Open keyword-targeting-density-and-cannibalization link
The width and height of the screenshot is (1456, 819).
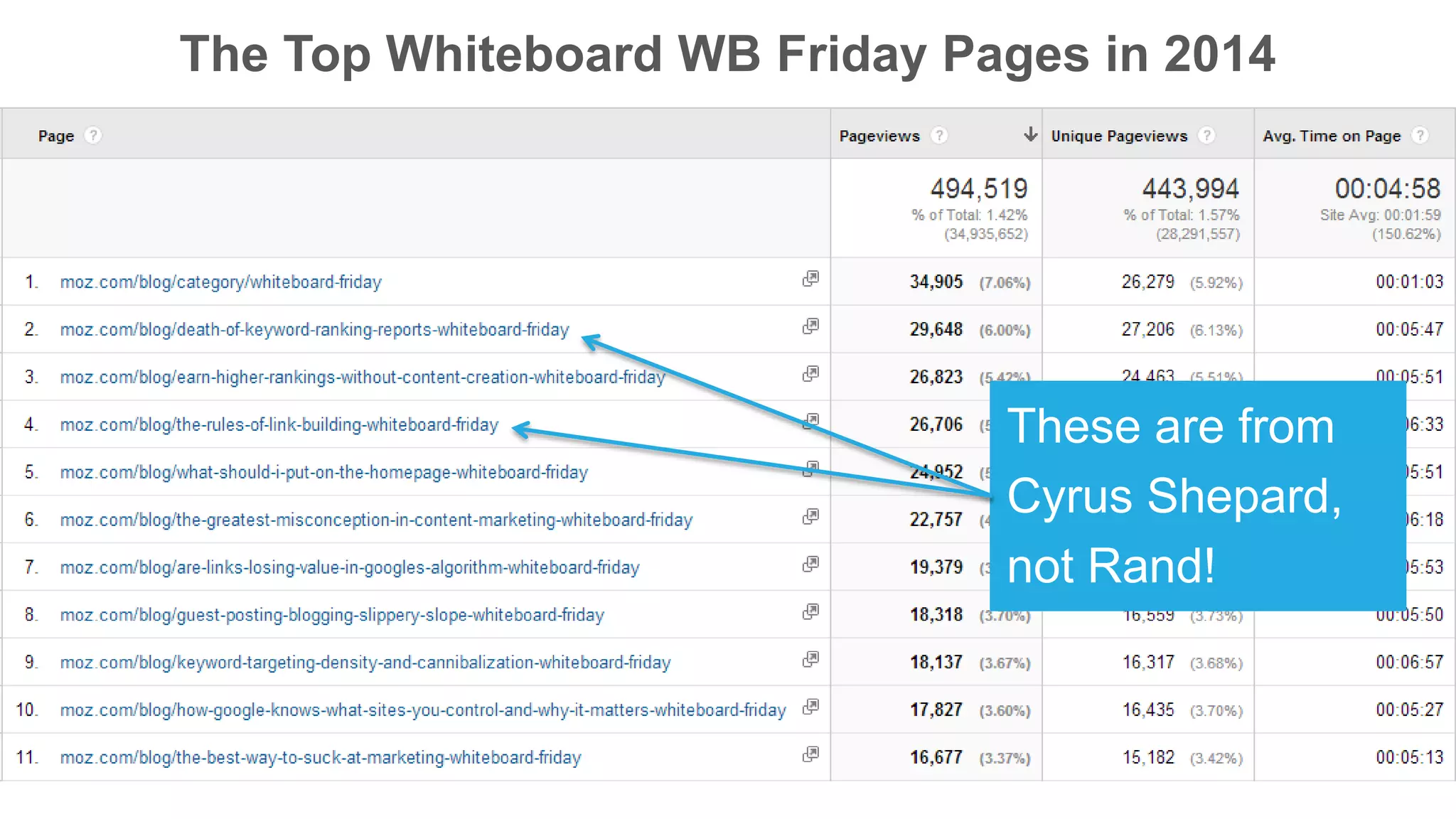[x=365, y=663]
